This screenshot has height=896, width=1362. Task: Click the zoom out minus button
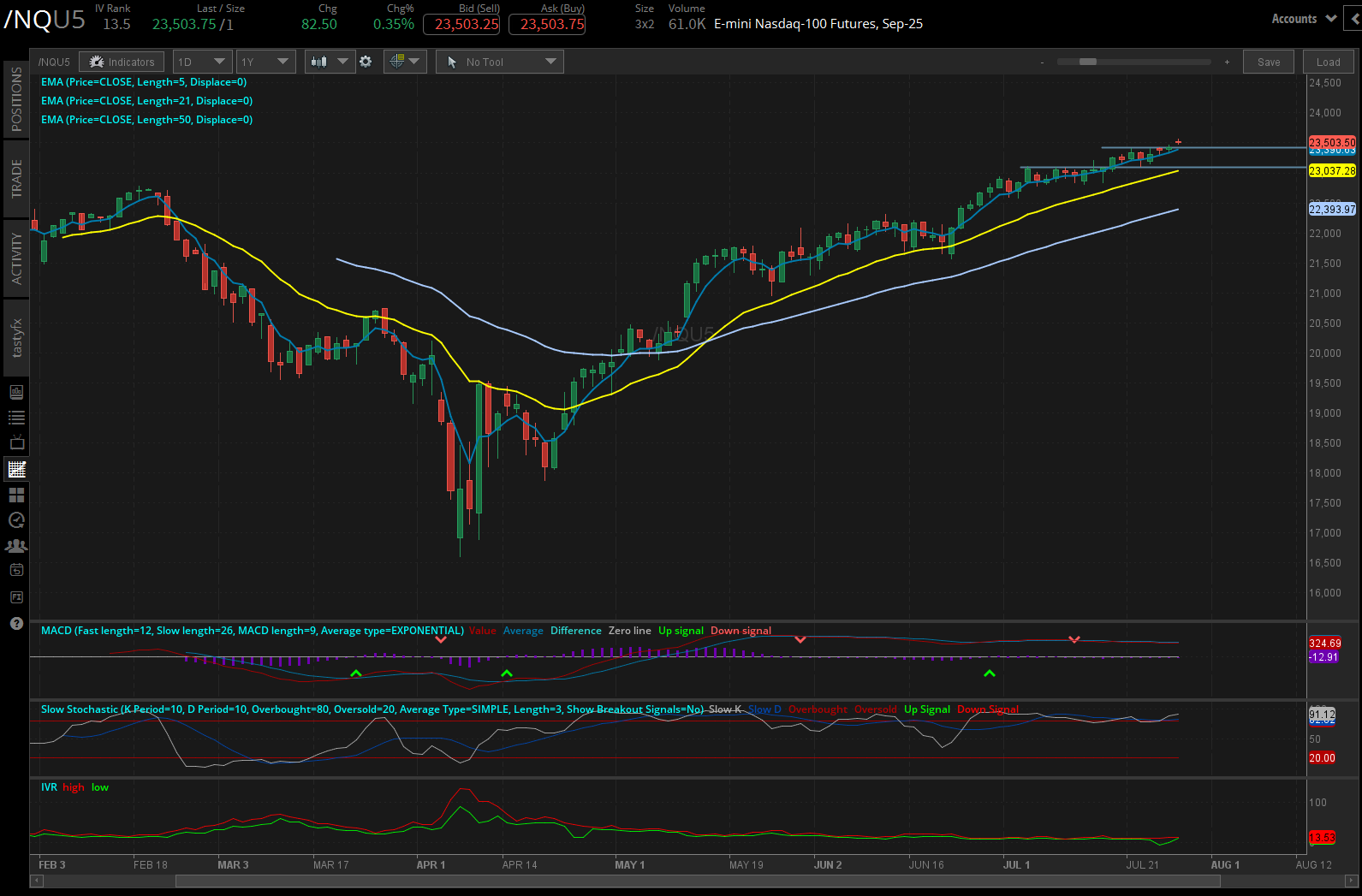[1042, 62]
